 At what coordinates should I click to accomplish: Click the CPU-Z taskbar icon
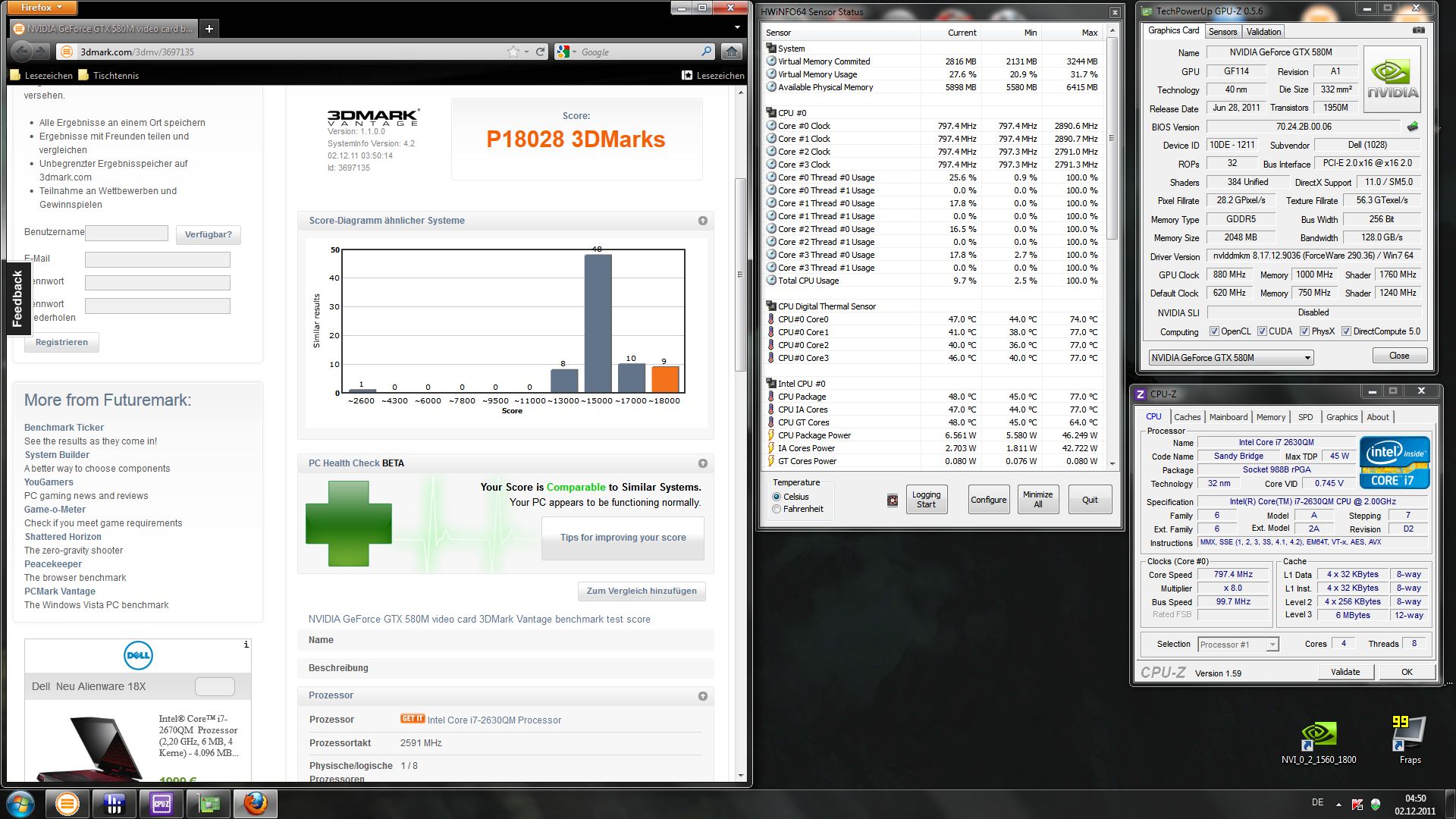tap(161, 804)
